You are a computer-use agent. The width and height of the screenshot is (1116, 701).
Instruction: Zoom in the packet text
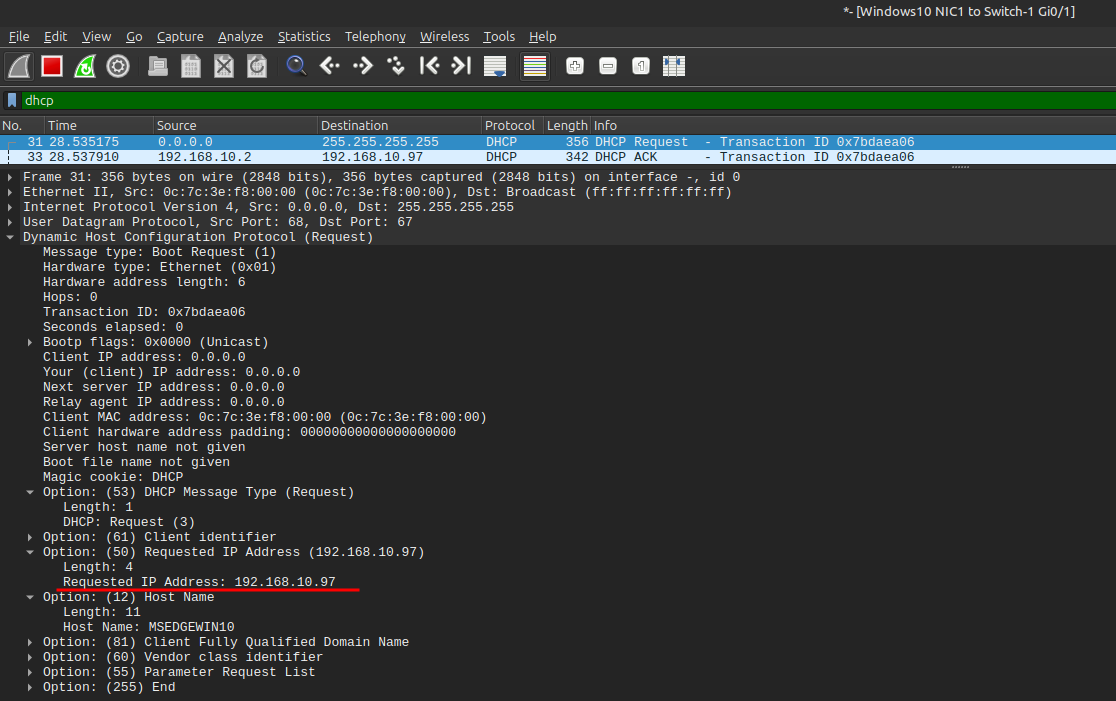(575, 67)
